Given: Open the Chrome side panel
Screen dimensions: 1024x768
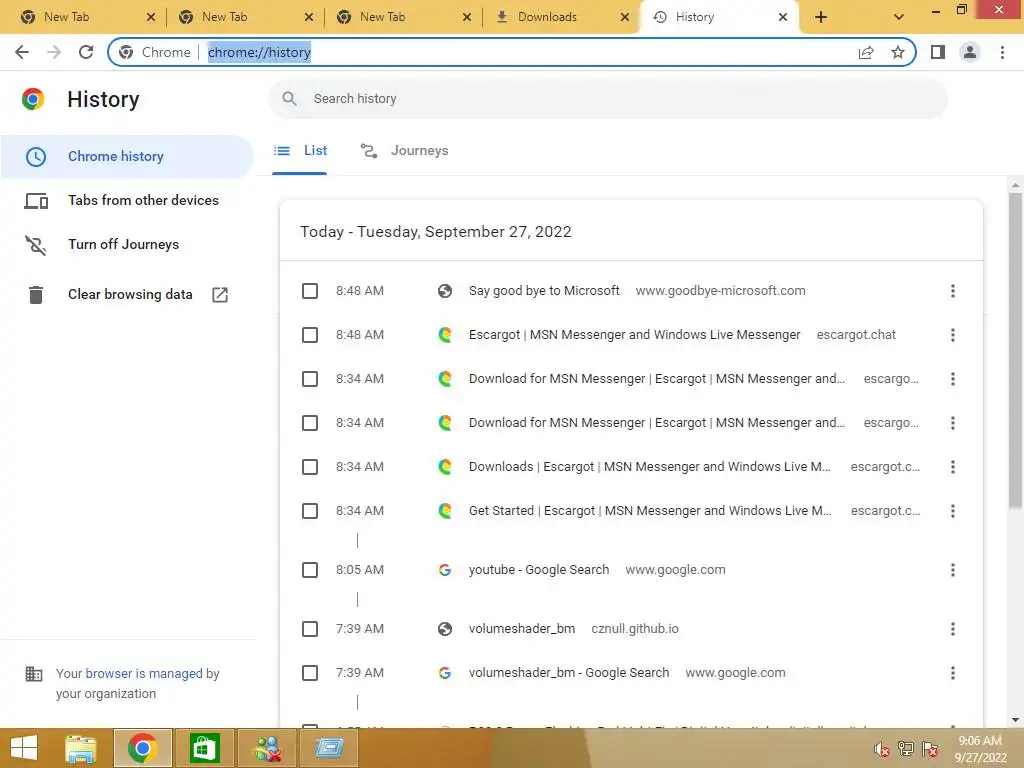Looking at the screenshot, I should coord(938,52).
